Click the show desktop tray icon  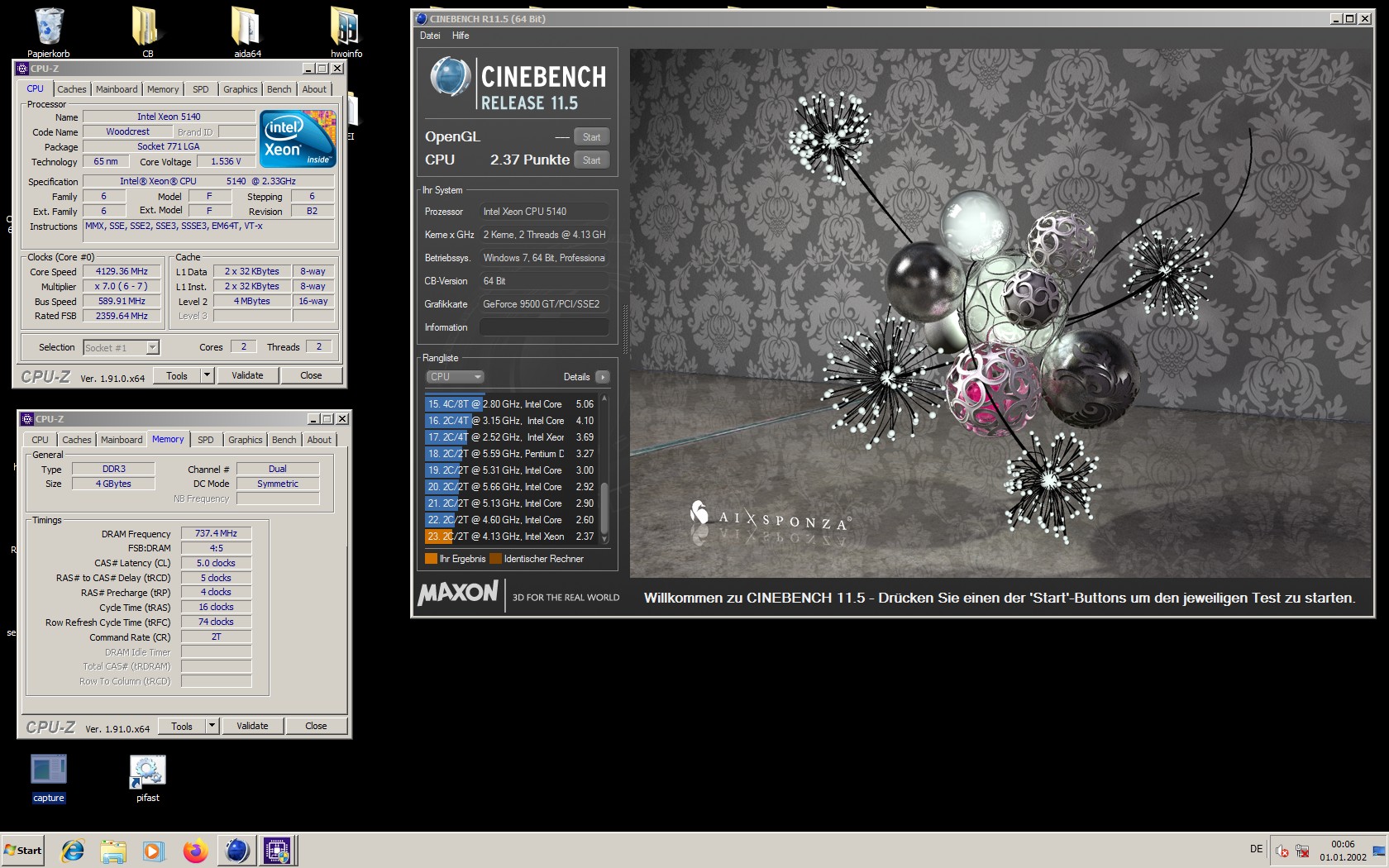(x=1379, y=851)
